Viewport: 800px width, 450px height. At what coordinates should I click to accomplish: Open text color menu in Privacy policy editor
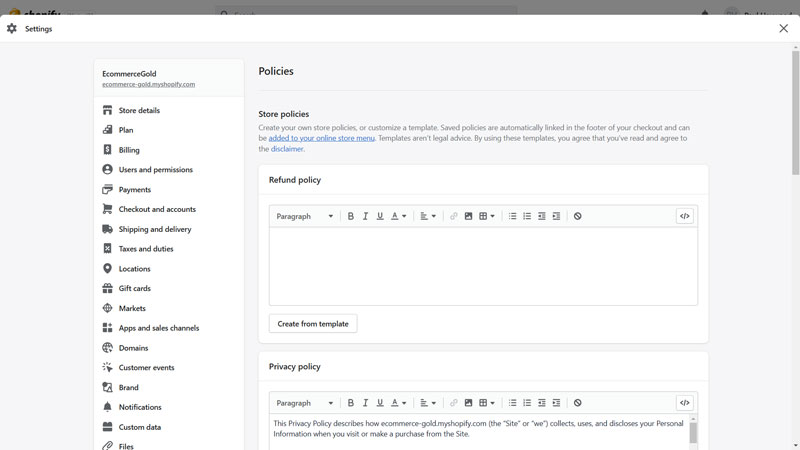pos(398,403)
